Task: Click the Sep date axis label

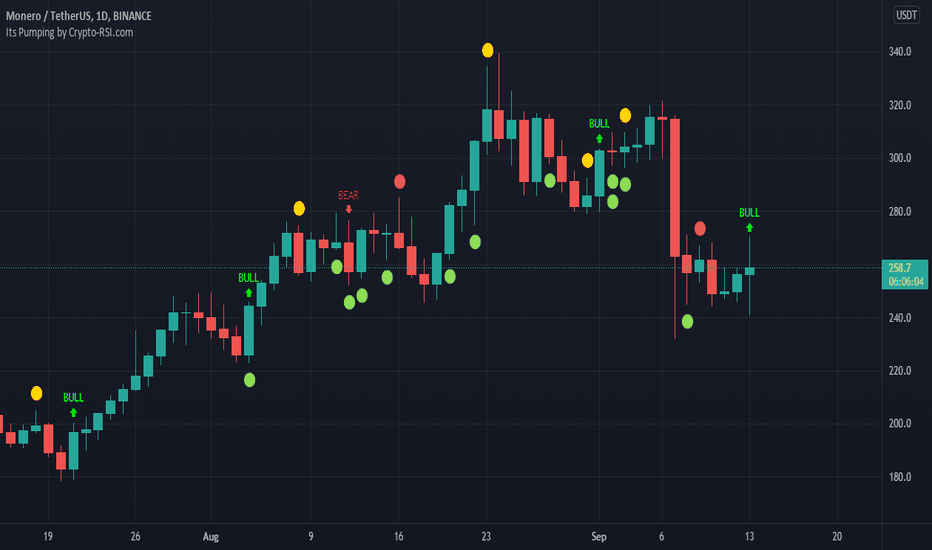Action: point(599,537)
